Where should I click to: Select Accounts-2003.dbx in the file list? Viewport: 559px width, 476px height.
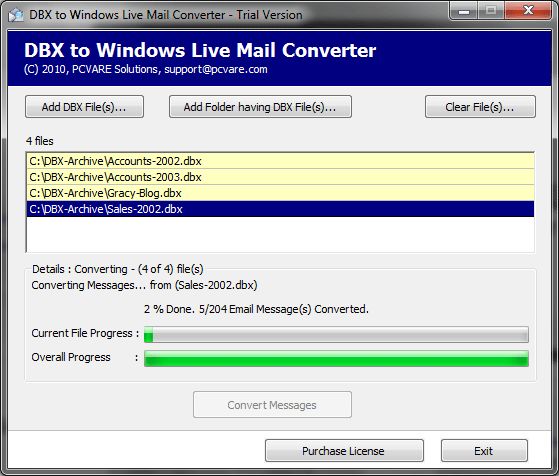280,177
